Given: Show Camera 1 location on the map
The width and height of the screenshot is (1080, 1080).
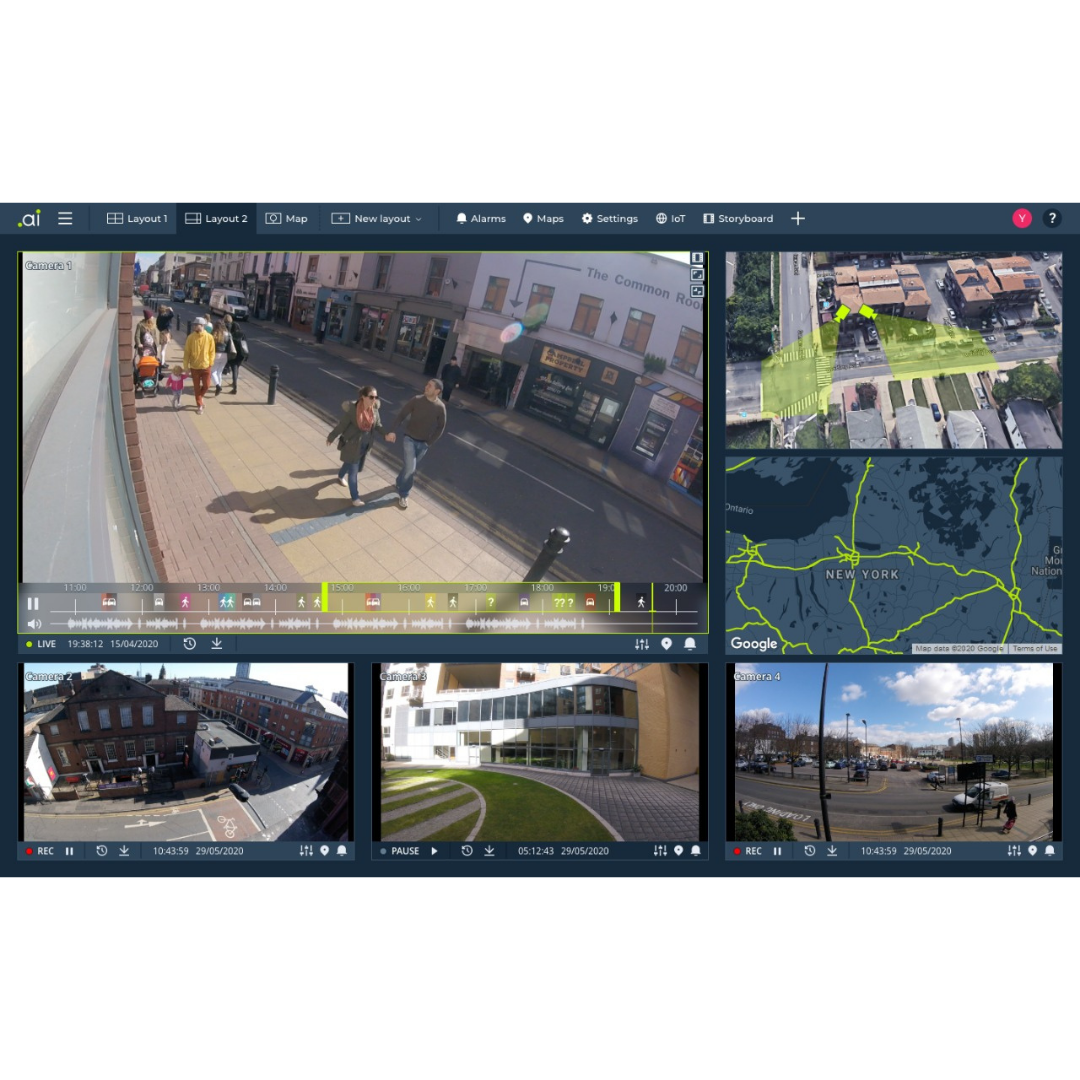Looking at the screenshot, I should click(666, 643).
